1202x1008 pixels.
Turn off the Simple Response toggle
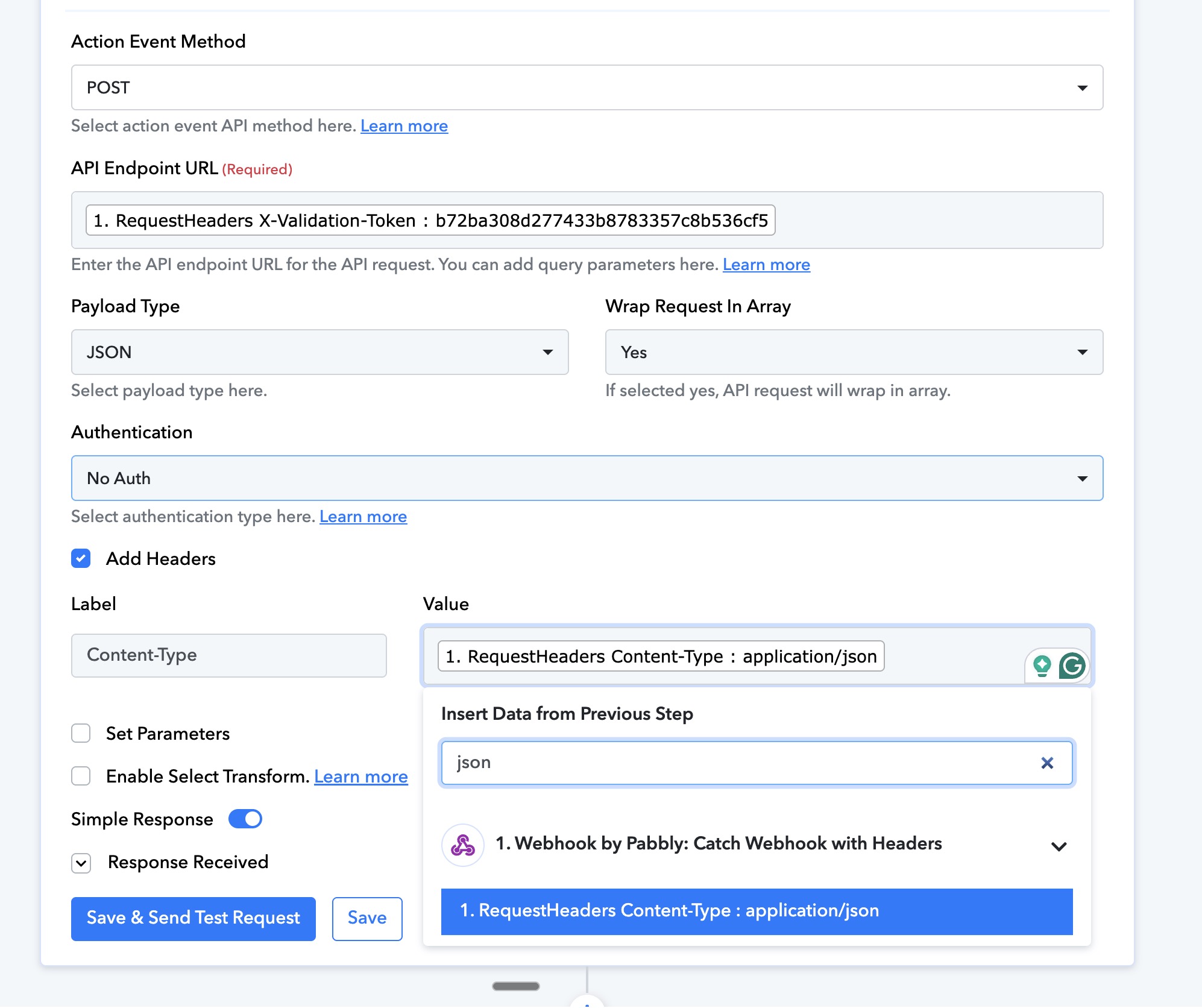[245, 819]
